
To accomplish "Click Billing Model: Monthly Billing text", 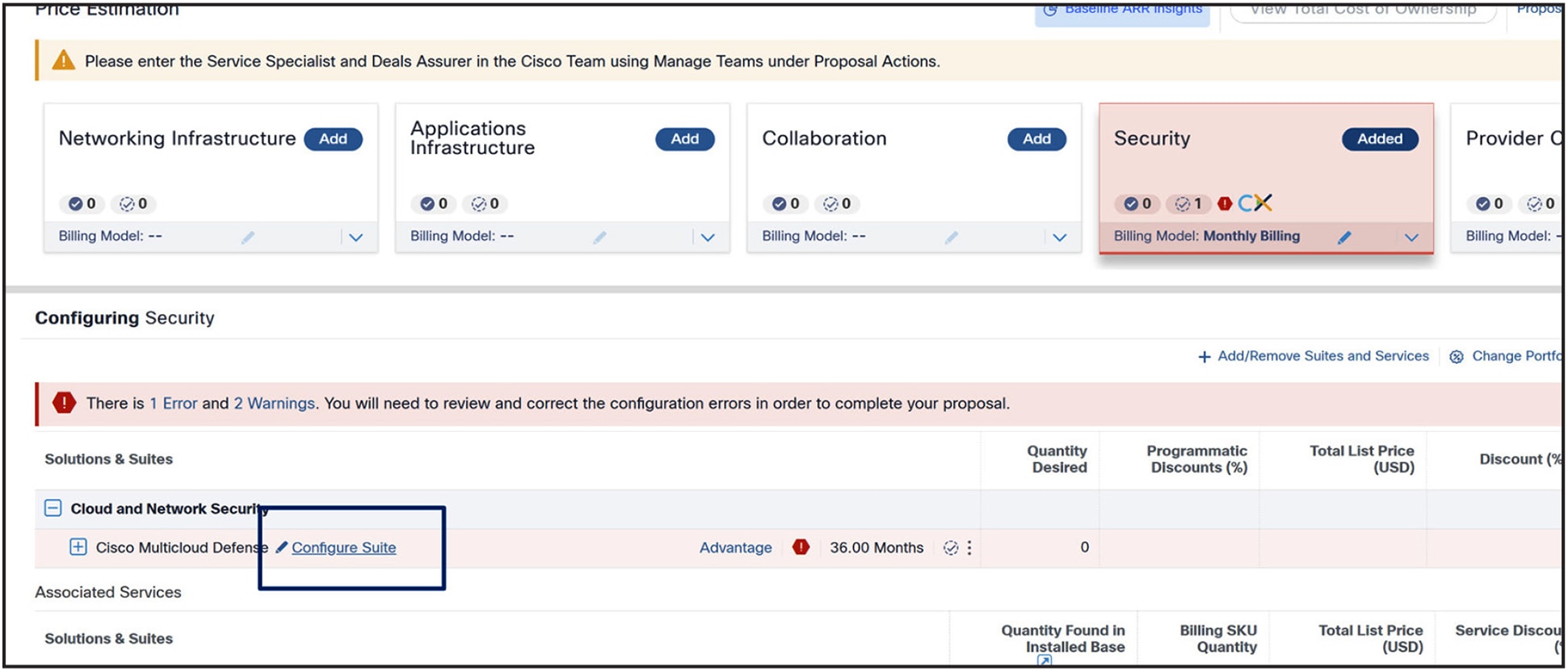I will (1207, 236).
